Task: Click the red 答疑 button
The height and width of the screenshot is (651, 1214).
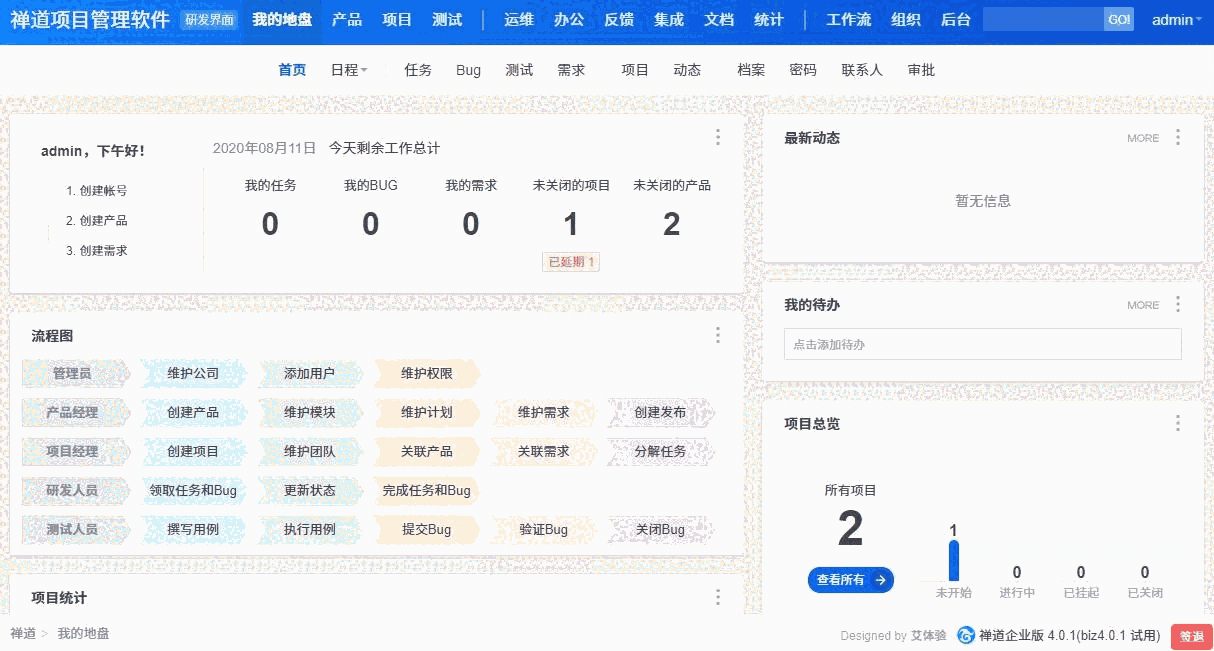Action: (1191, 636)
